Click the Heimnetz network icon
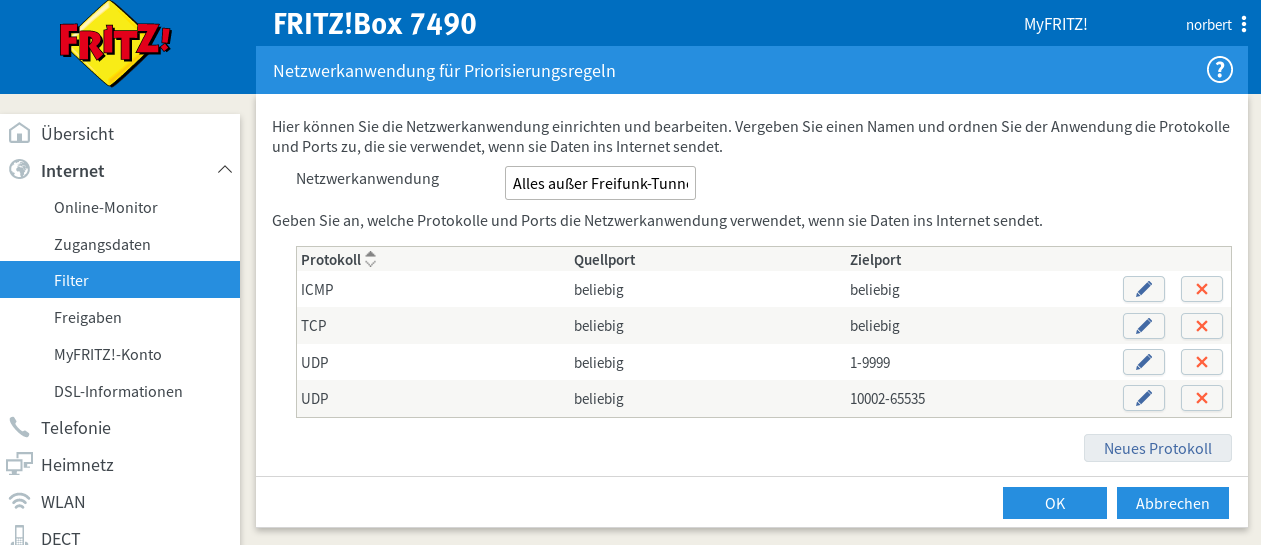The image size is (1261, 545). pos(19,464)
